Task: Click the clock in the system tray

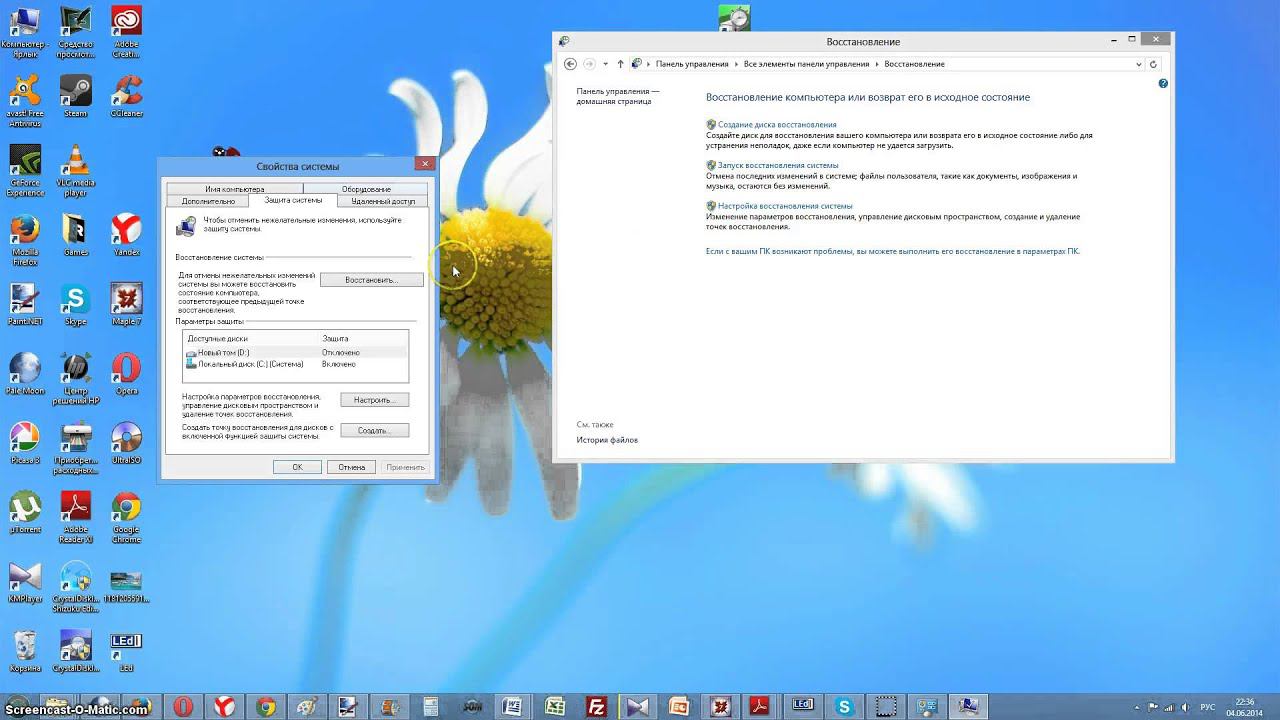Action: (x=1244, y=706)
